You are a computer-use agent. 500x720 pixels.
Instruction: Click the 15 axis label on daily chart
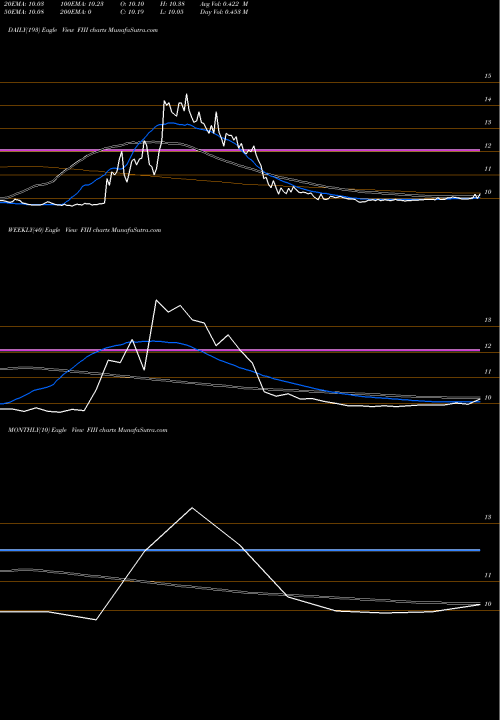point(488,76)
